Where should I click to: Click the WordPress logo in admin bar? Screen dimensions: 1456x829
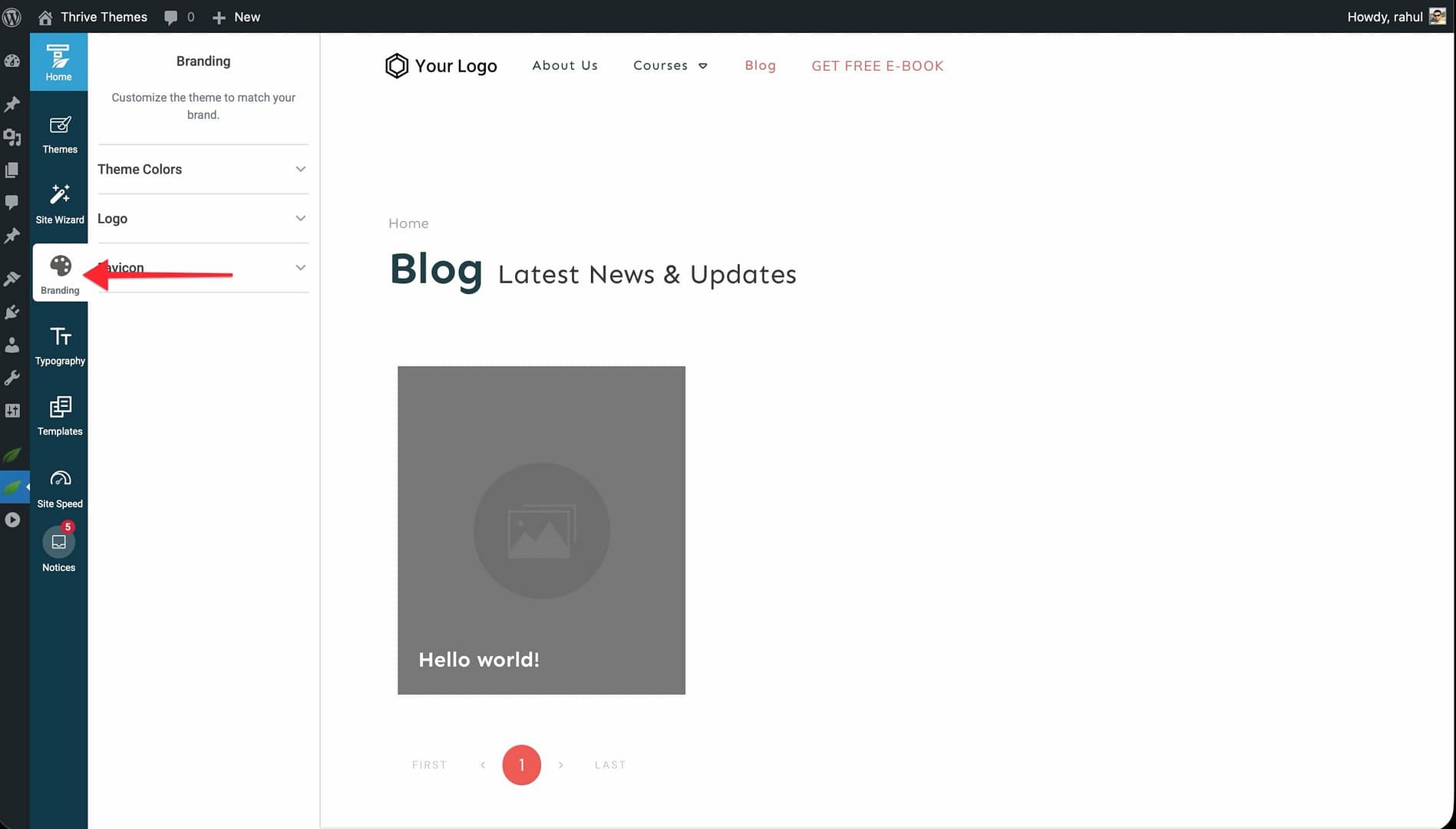pyautogui.click(x=12, y=17)
